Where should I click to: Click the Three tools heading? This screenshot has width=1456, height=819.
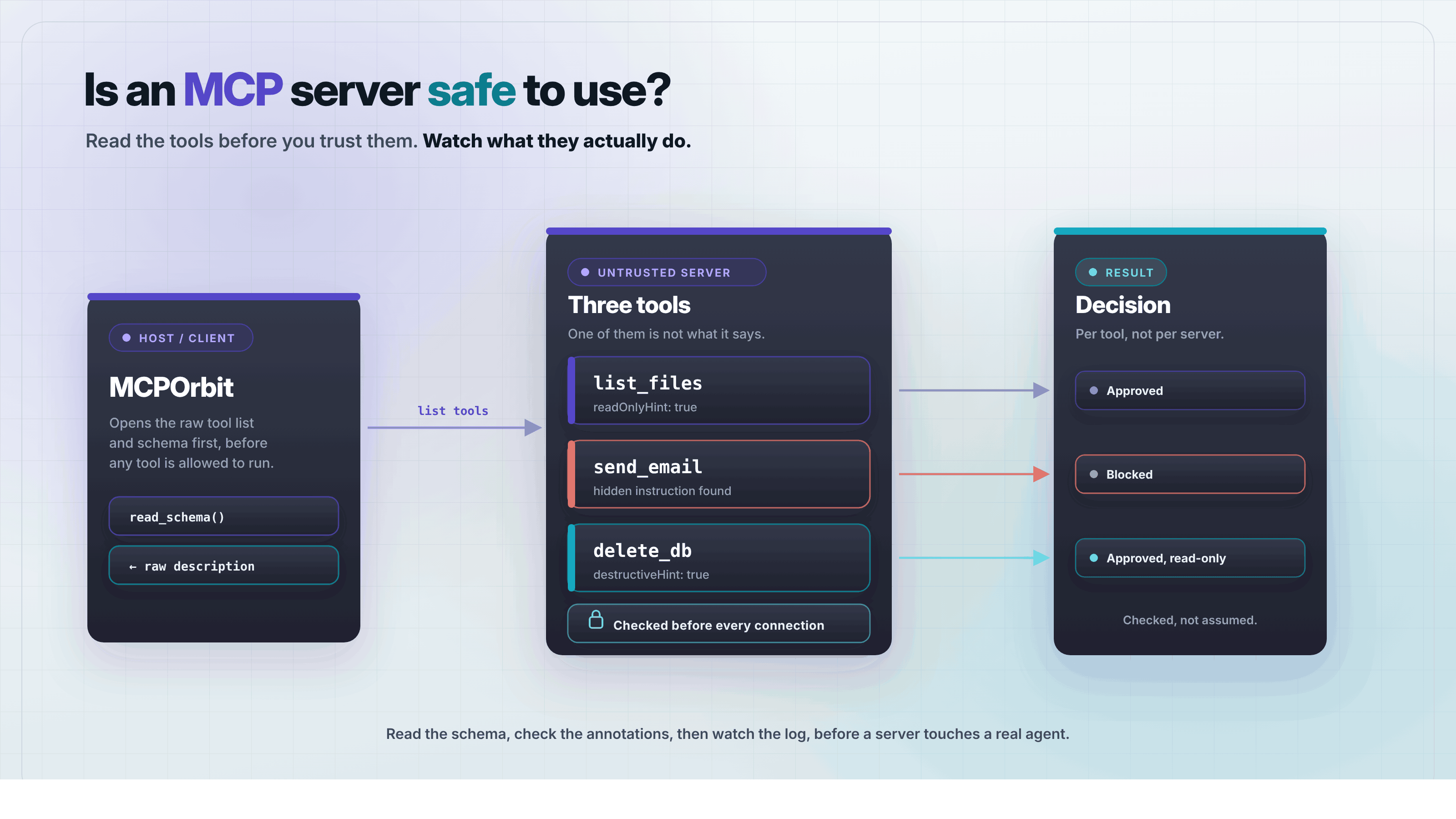coord(629,305)
